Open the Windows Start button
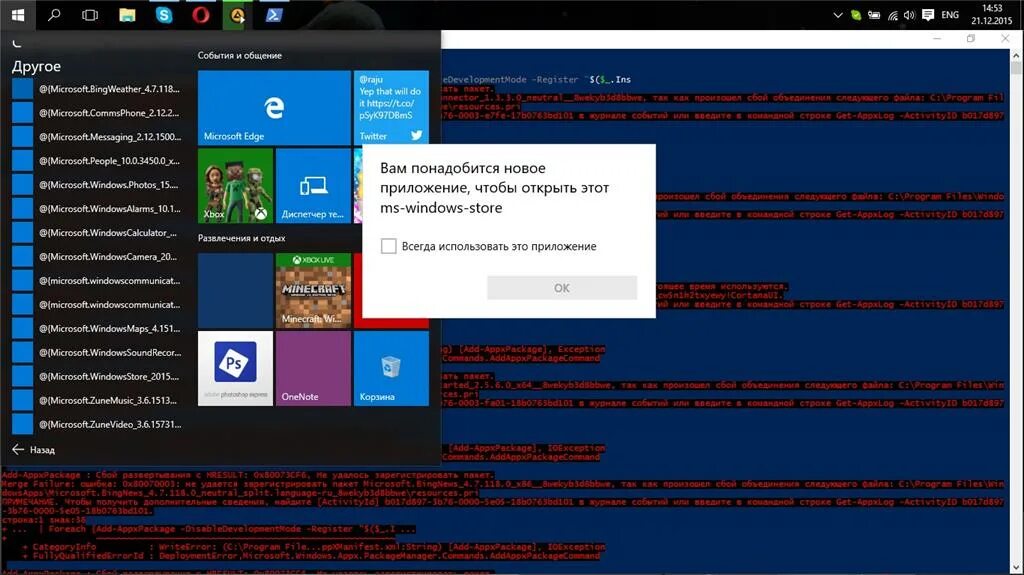Image resolution: width=1024 pixels, height=575 pixels. tap(18, 14)
